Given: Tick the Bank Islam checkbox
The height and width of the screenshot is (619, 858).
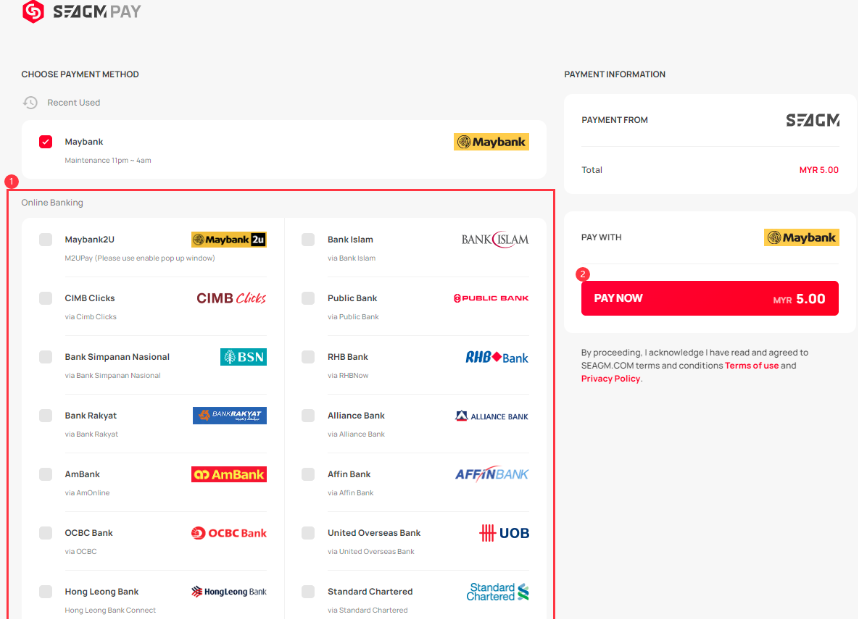Looking at the screenshot, I should [x=308, y=240].
